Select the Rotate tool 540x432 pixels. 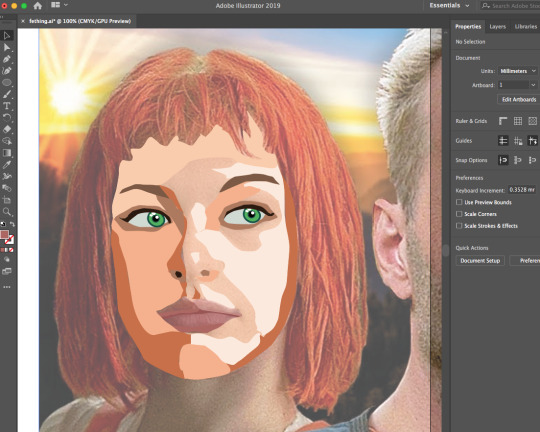pyautogui.click(x=7, y=117)
